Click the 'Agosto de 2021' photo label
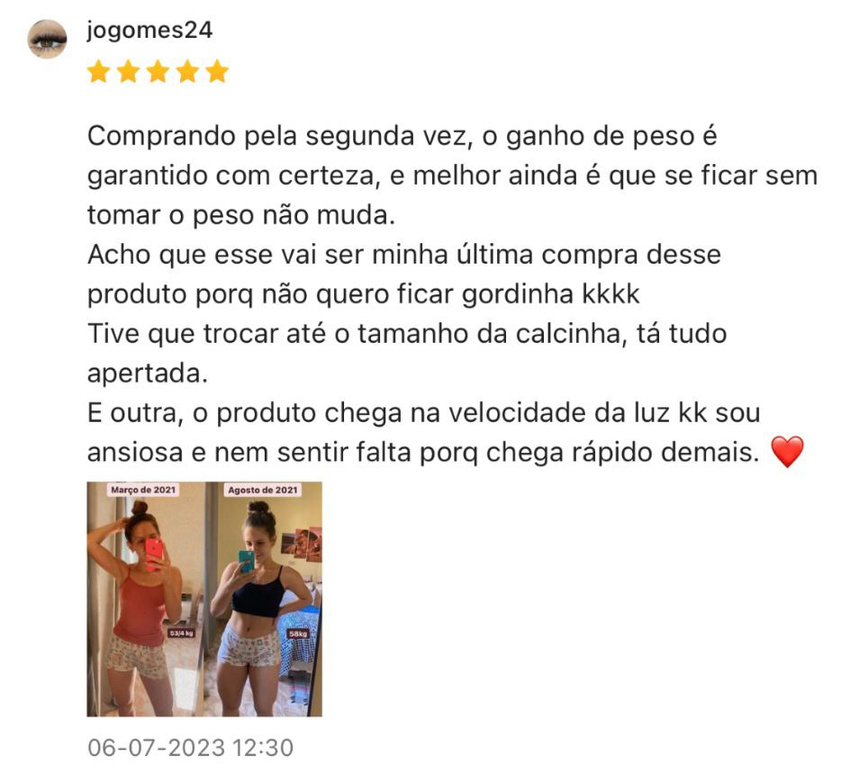 pos(262,490)
